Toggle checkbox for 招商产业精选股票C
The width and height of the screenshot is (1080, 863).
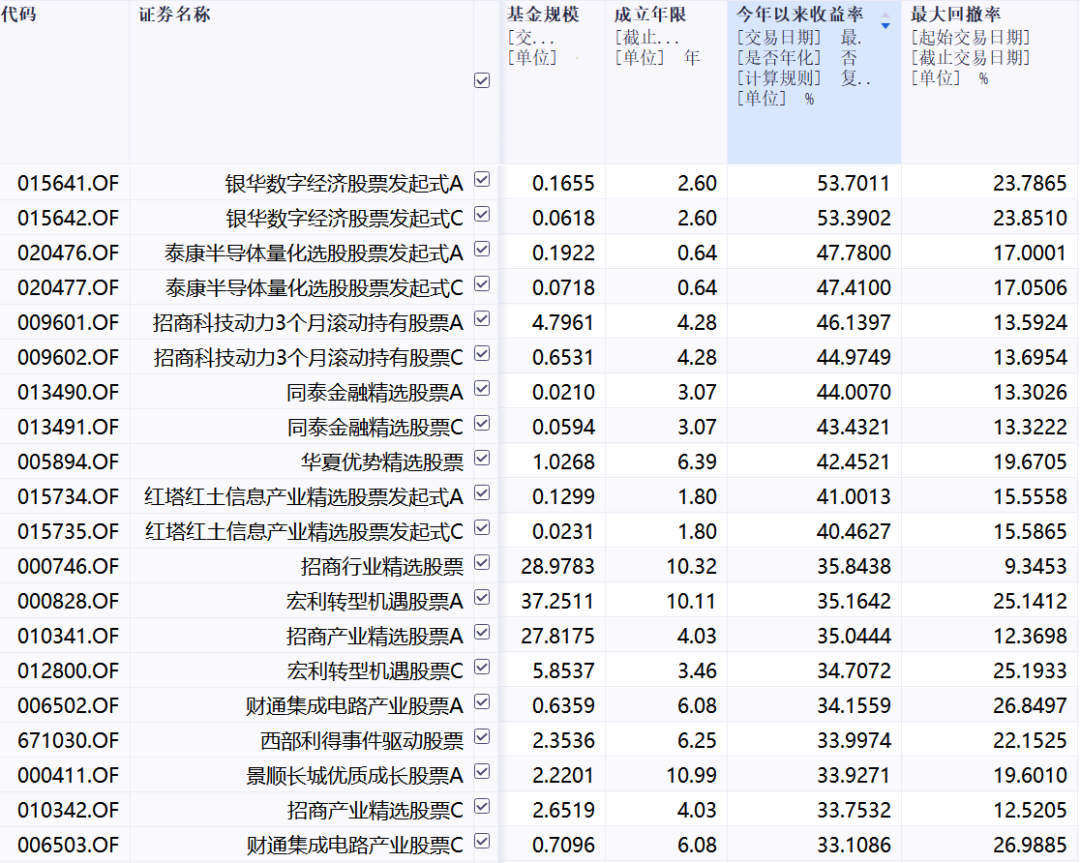coord(482,807)
